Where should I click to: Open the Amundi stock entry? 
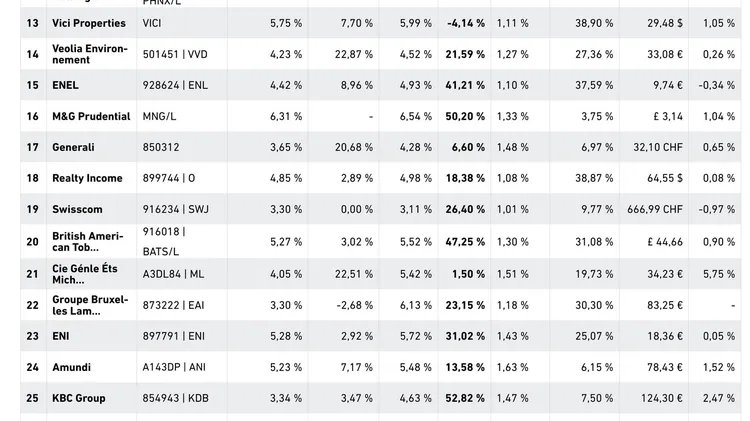pyautogui.click(x=71, y=368)
